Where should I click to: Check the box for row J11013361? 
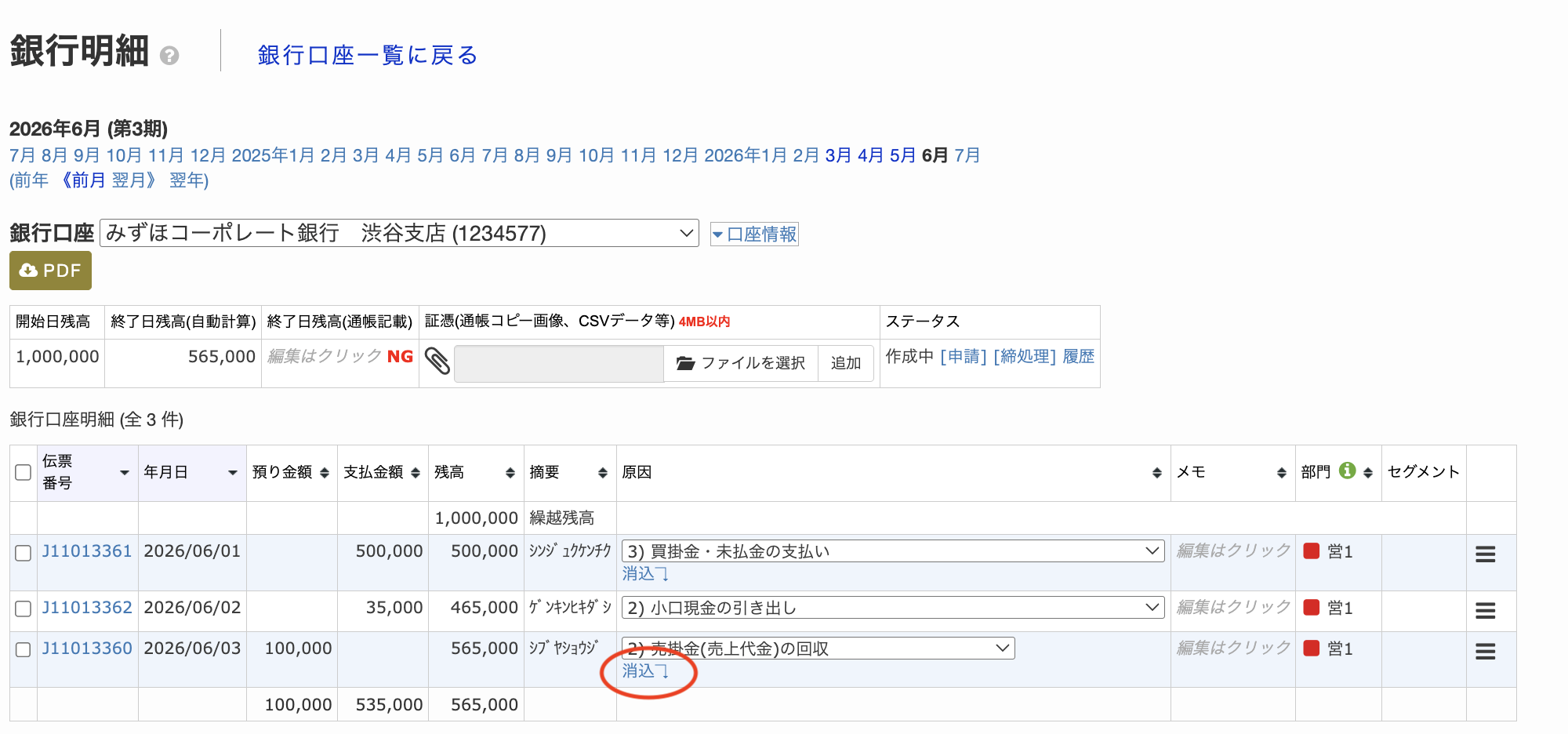24,553
